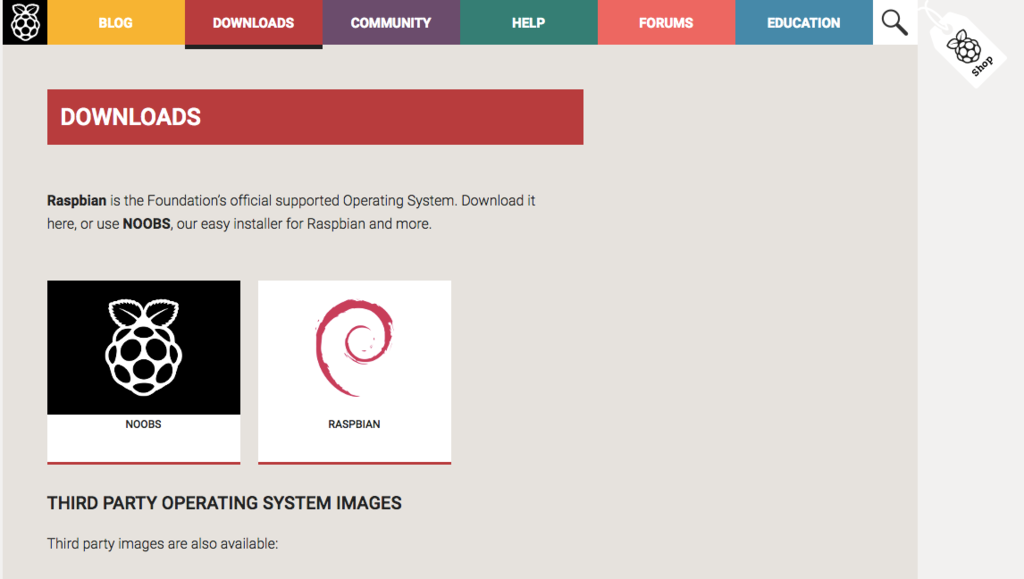Click the NOOBS raspberry logo thumbnail
Image resolution: width=1024 pixels, height=579 pixels.
[144, 347]
